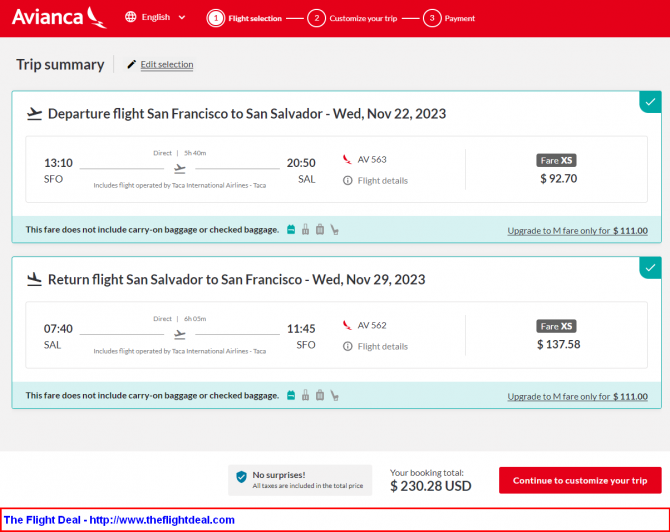Click the $ 137.58 return price

pyautogui.click(x=558, y=344)
